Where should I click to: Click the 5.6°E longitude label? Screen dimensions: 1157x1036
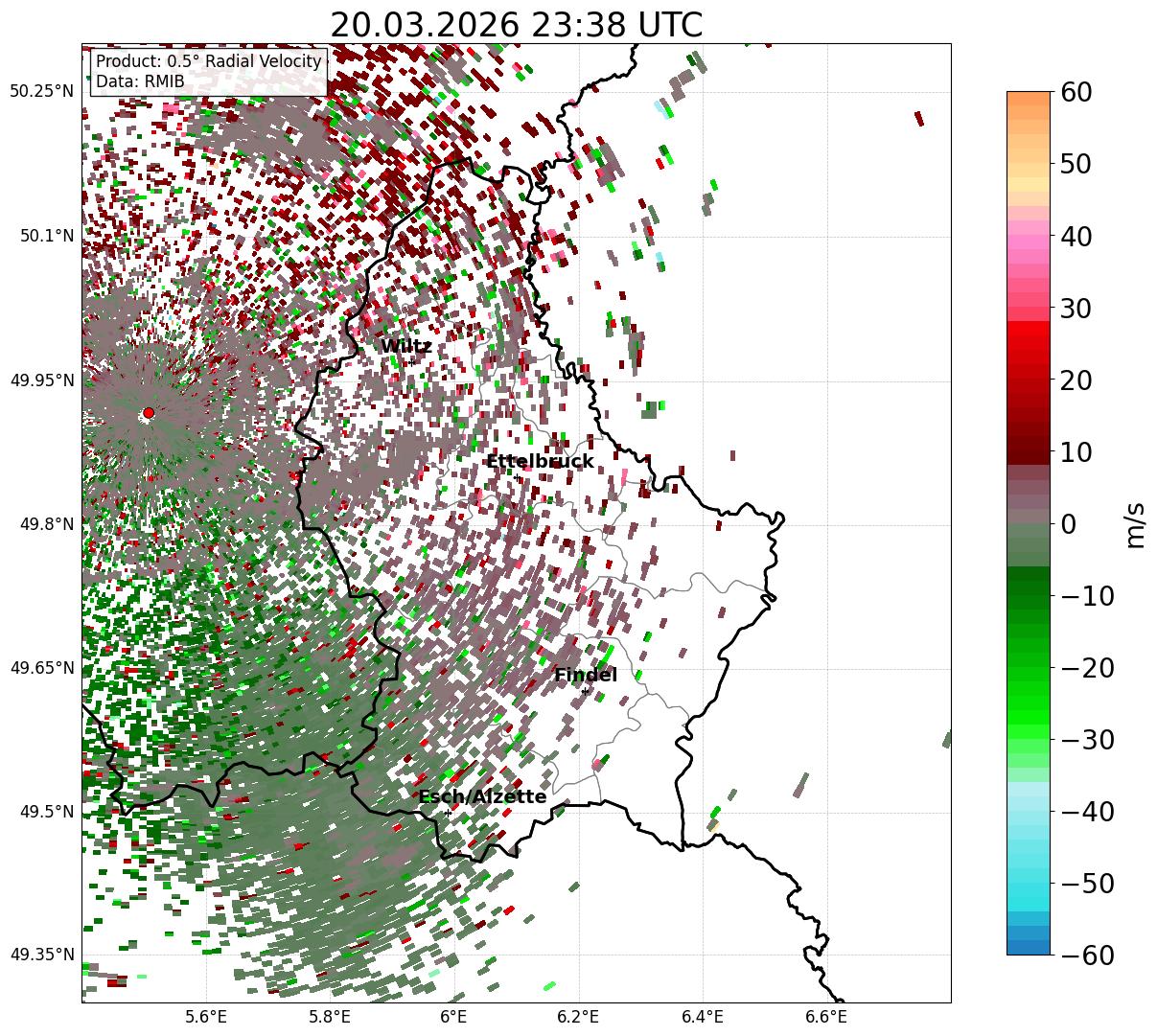(207, 1017)
